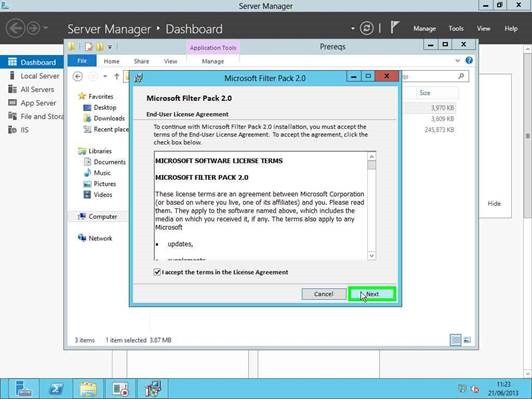
Task: Click the network tray icon
Action: pos(462,388)
